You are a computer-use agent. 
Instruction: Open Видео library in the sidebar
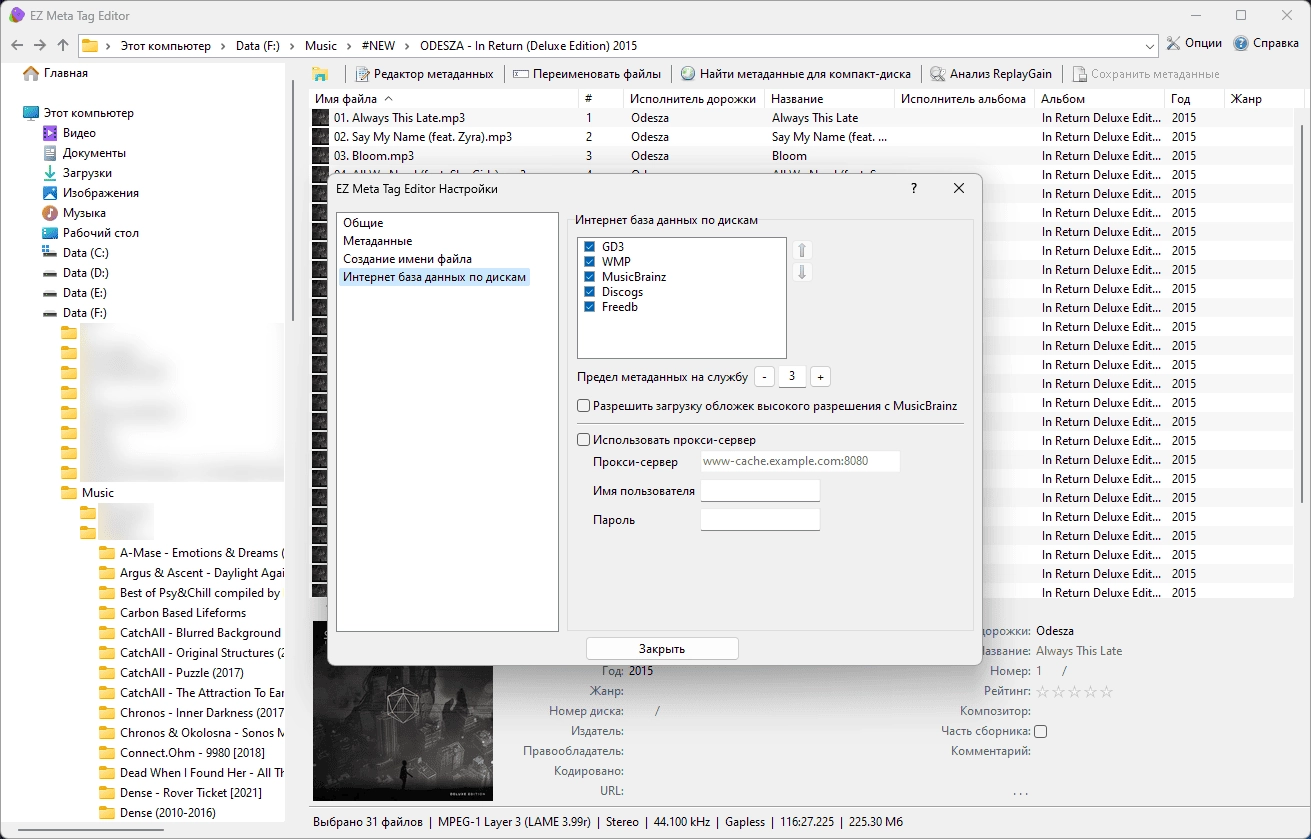point(79,133)
